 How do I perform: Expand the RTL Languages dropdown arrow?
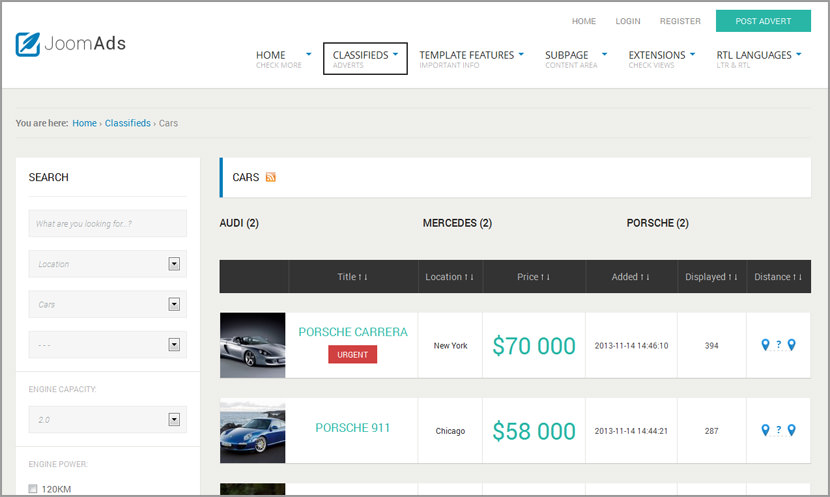pyautogui.click(x=799, y=54)
